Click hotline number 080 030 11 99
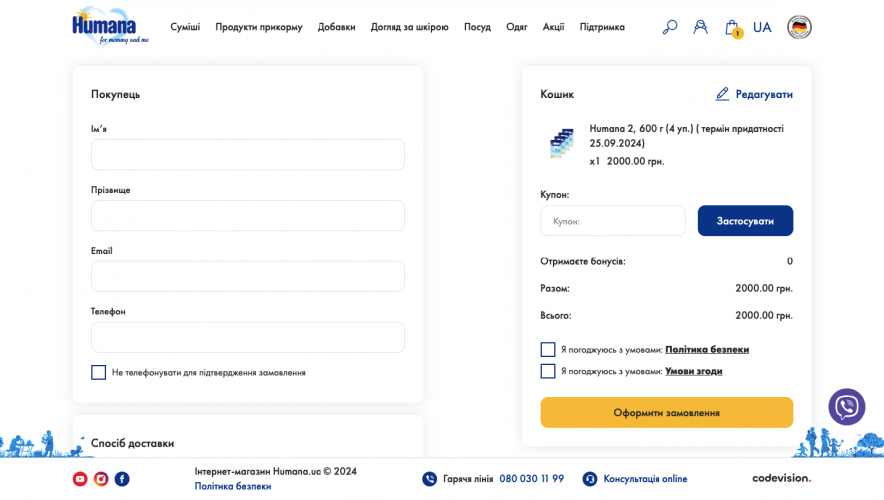Viewport: 884px width, 500px height. (532, 479)
